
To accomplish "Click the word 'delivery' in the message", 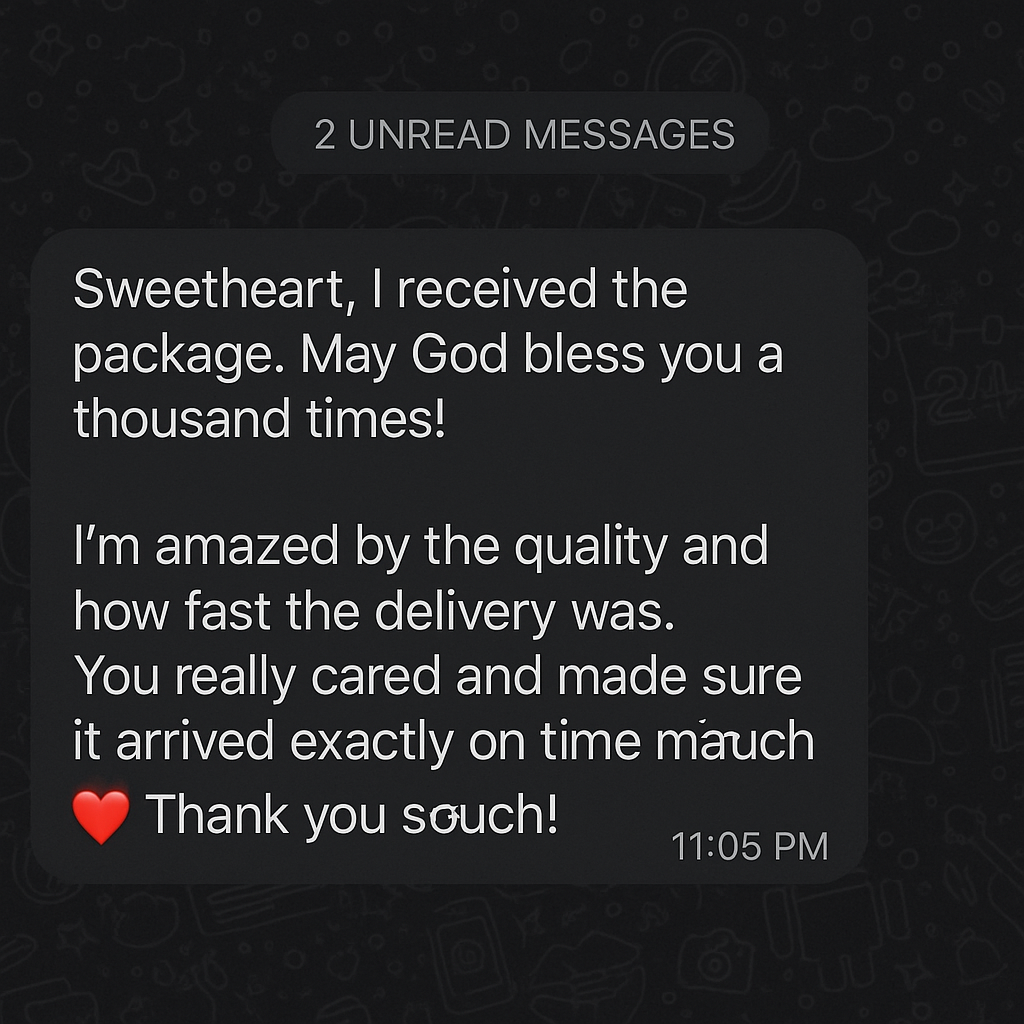I will click(x=464, y=613).
